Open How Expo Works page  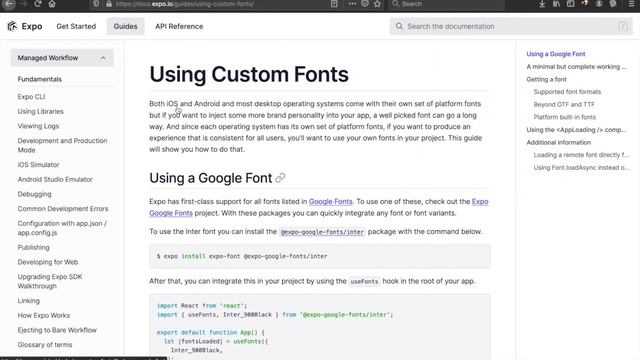click(x=44, y=316)
